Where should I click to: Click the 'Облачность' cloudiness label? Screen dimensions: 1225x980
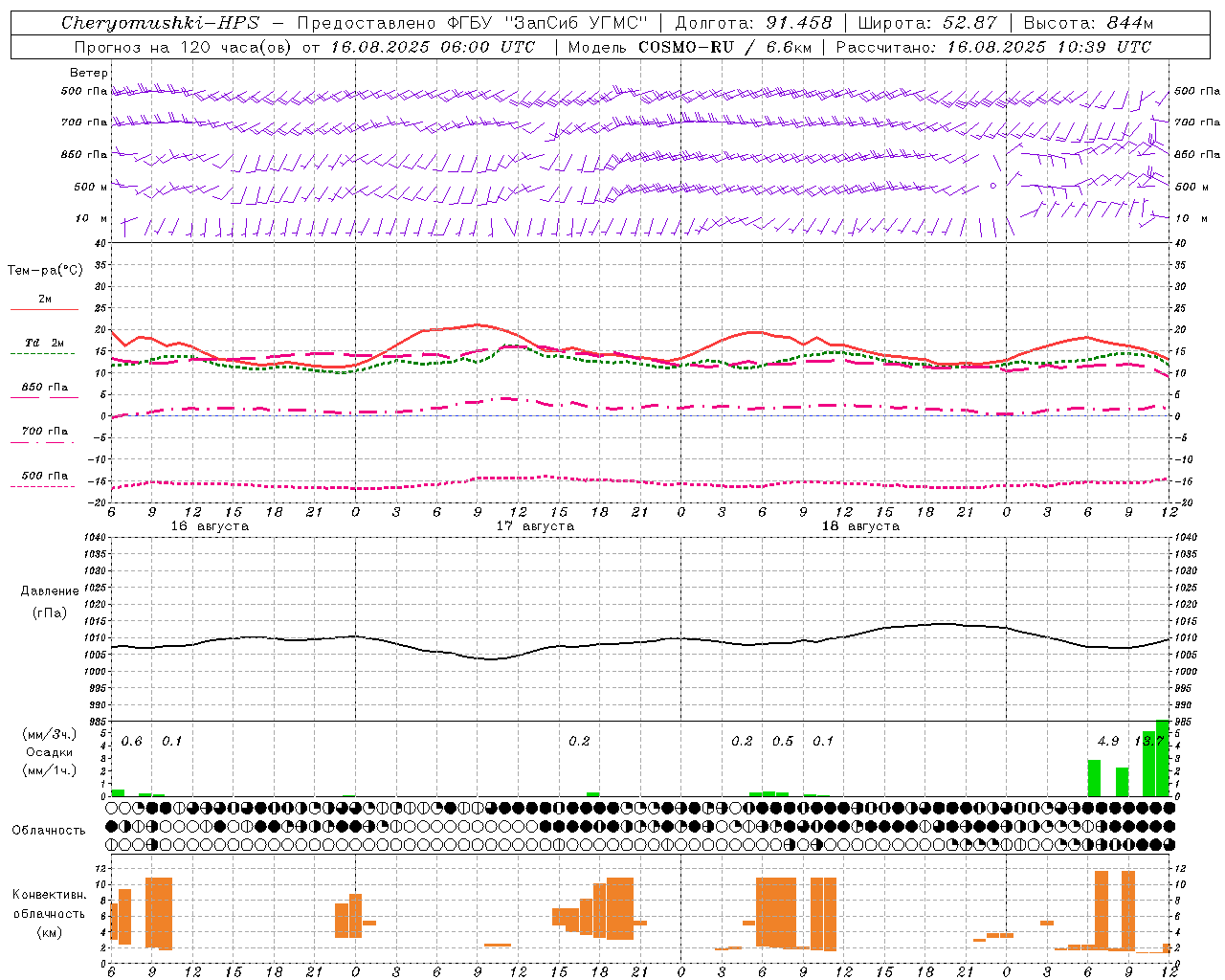click(49, 830)
